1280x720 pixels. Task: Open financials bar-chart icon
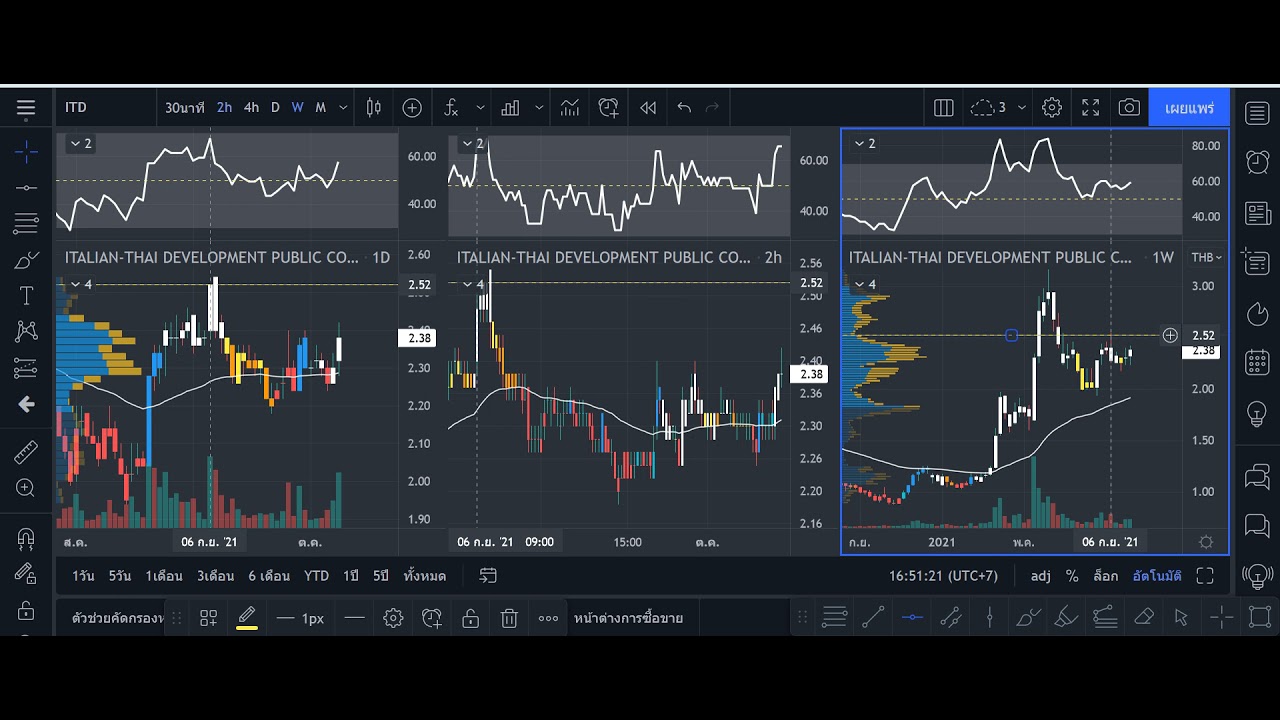pos(510,108)
